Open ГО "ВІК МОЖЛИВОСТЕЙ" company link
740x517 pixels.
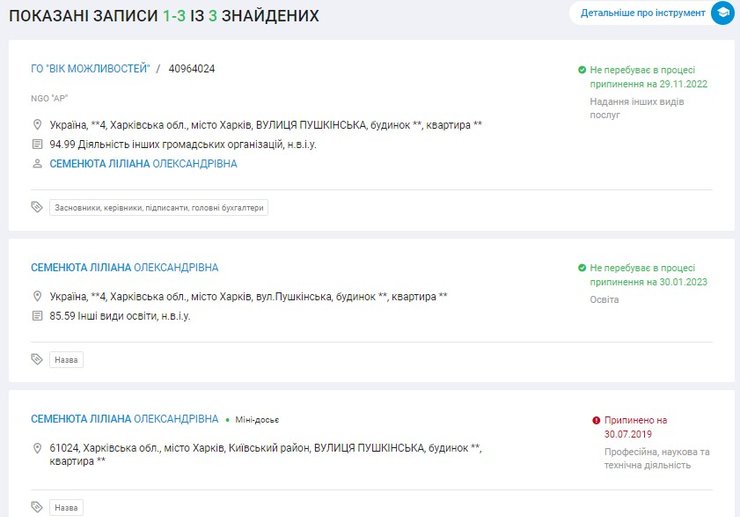90,69
